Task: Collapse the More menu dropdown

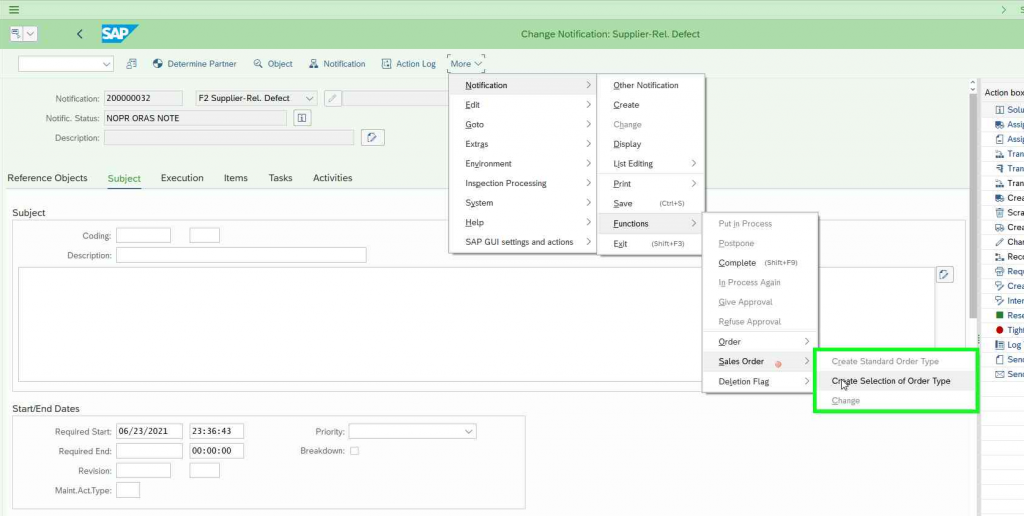Action: pyautogui.click(x=466, y=63)
